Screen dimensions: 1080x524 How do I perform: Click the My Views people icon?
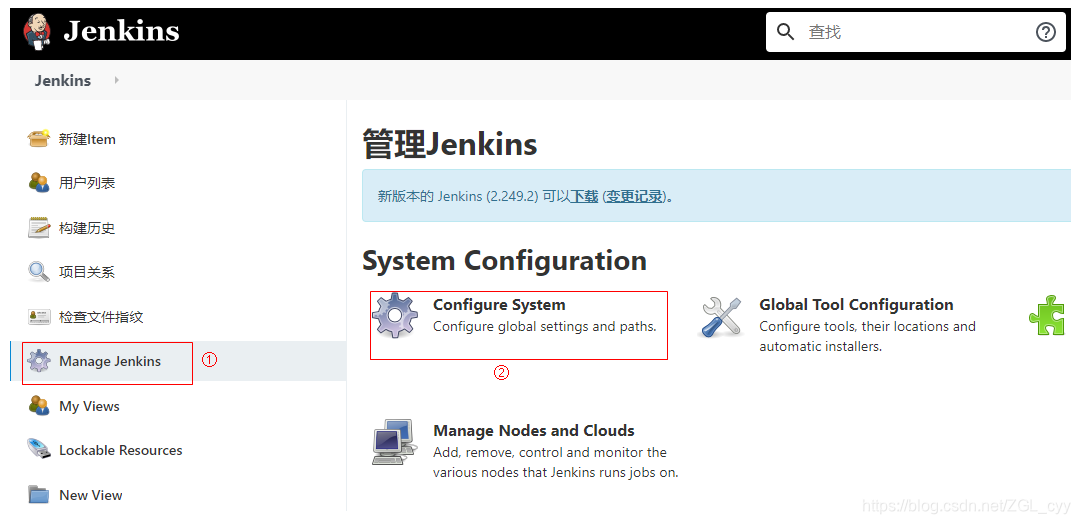coord(39,406)
